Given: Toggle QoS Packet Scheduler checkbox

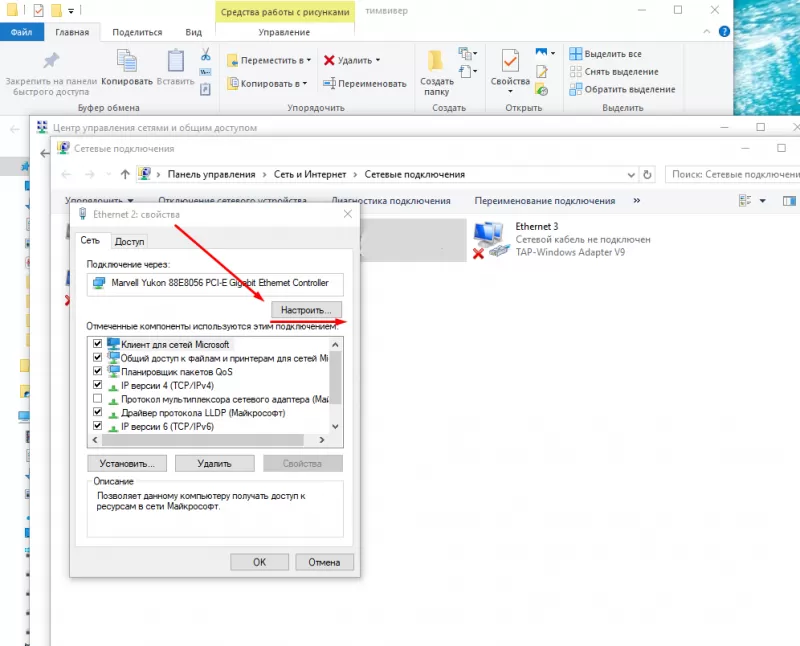Looking at the screenshot, I should (x=97, y=371).
